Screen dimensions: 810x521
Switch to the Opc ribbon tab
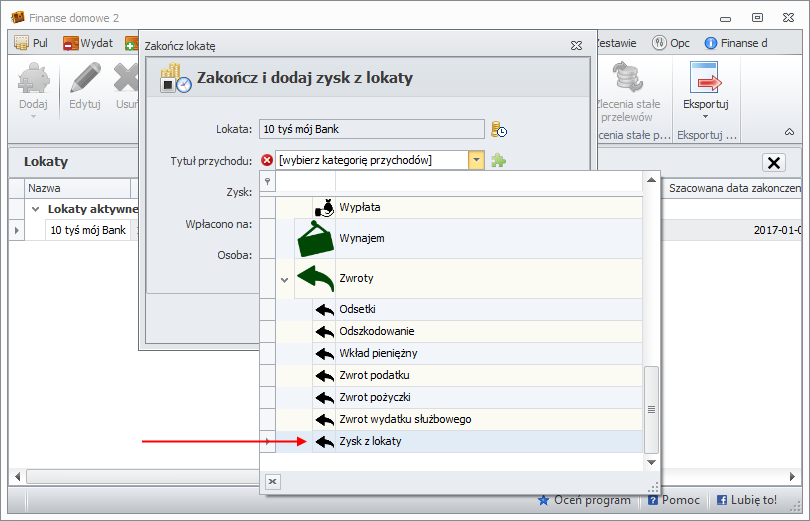pyautogui.click(x=671, y=43)
